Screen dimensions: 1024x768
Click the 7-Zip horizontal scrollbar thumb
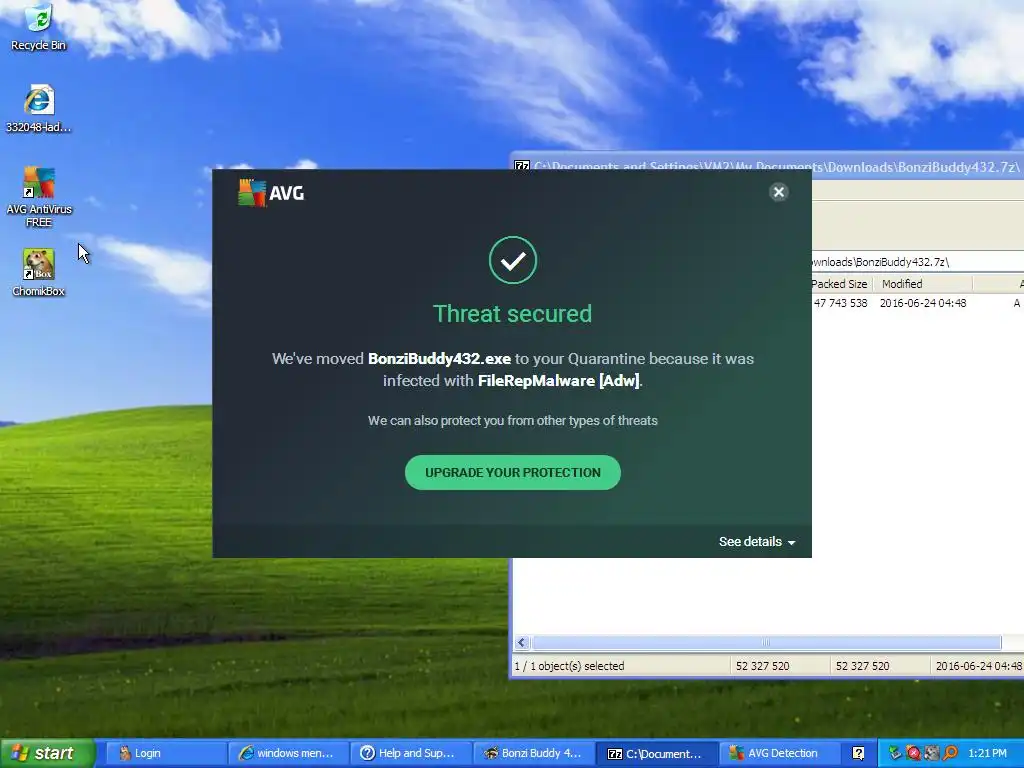pos(765,643)
